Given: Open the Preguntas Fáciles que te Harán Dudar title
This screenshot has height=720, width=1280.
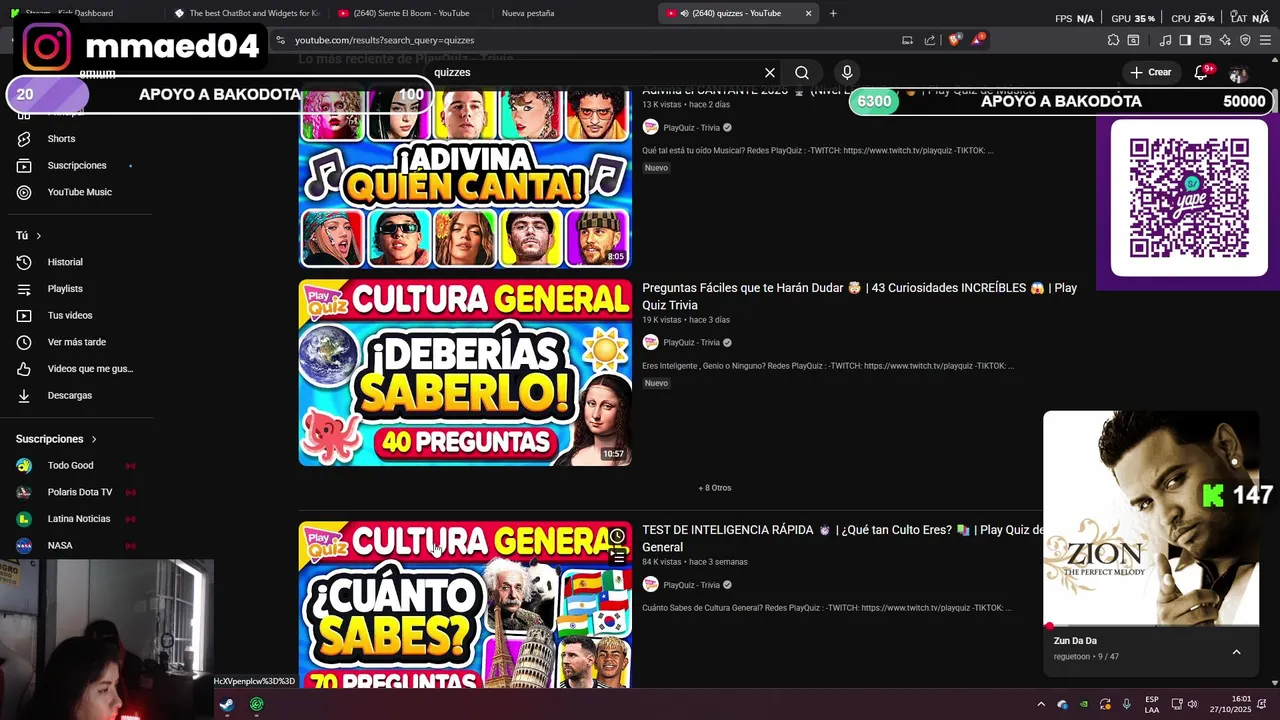Looking at the screenshot, I should 859,296.
